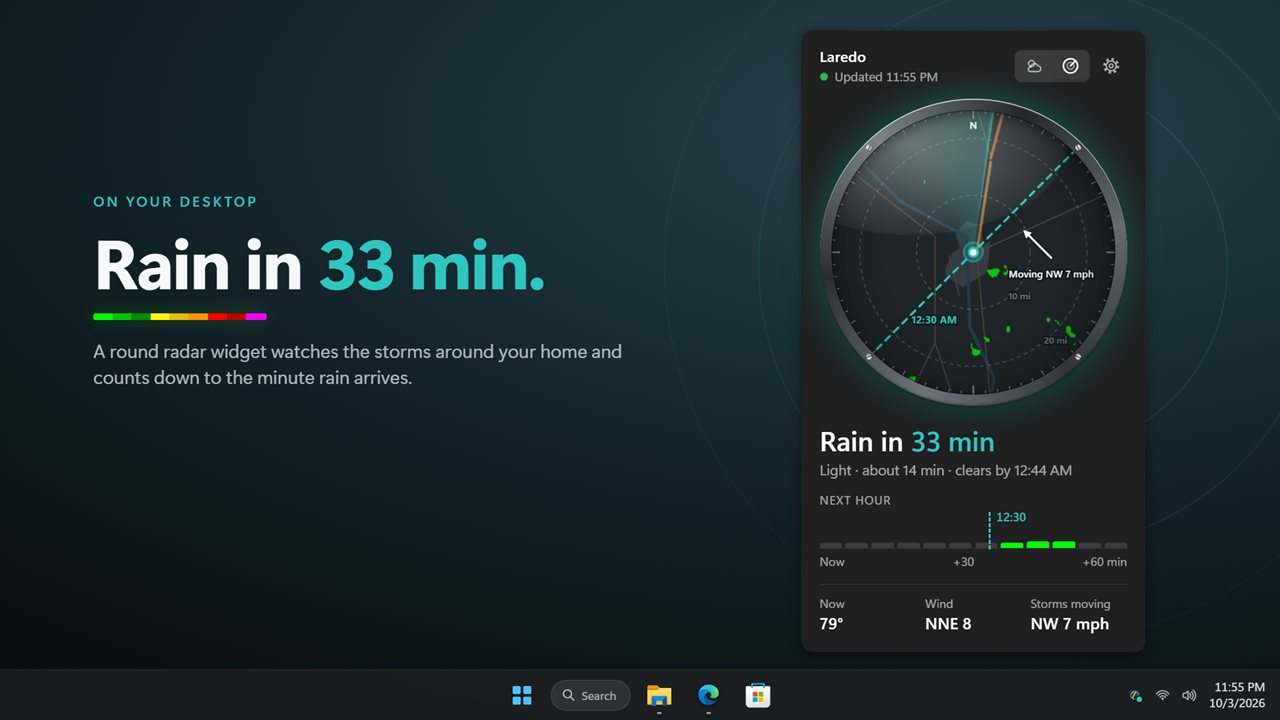
Task: Click the 79° current temperature
Action: point(832,624)
